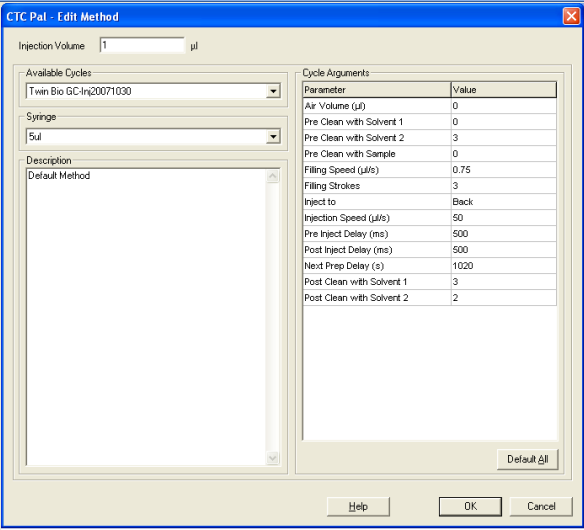Click the Inject to value Back
The width and height of the screenshot is (584, 530).
[x=504, y=202]
